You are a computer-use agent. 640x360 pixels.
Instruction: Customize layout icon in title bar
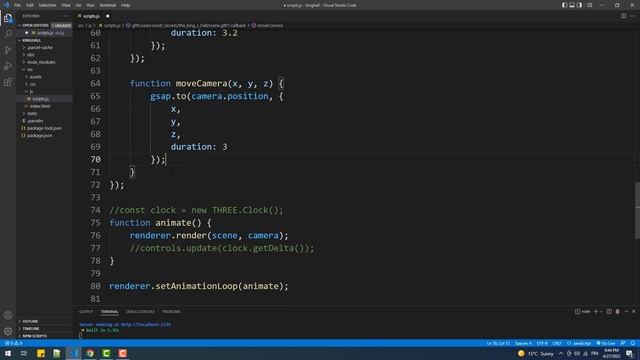(x=589, y=5)
